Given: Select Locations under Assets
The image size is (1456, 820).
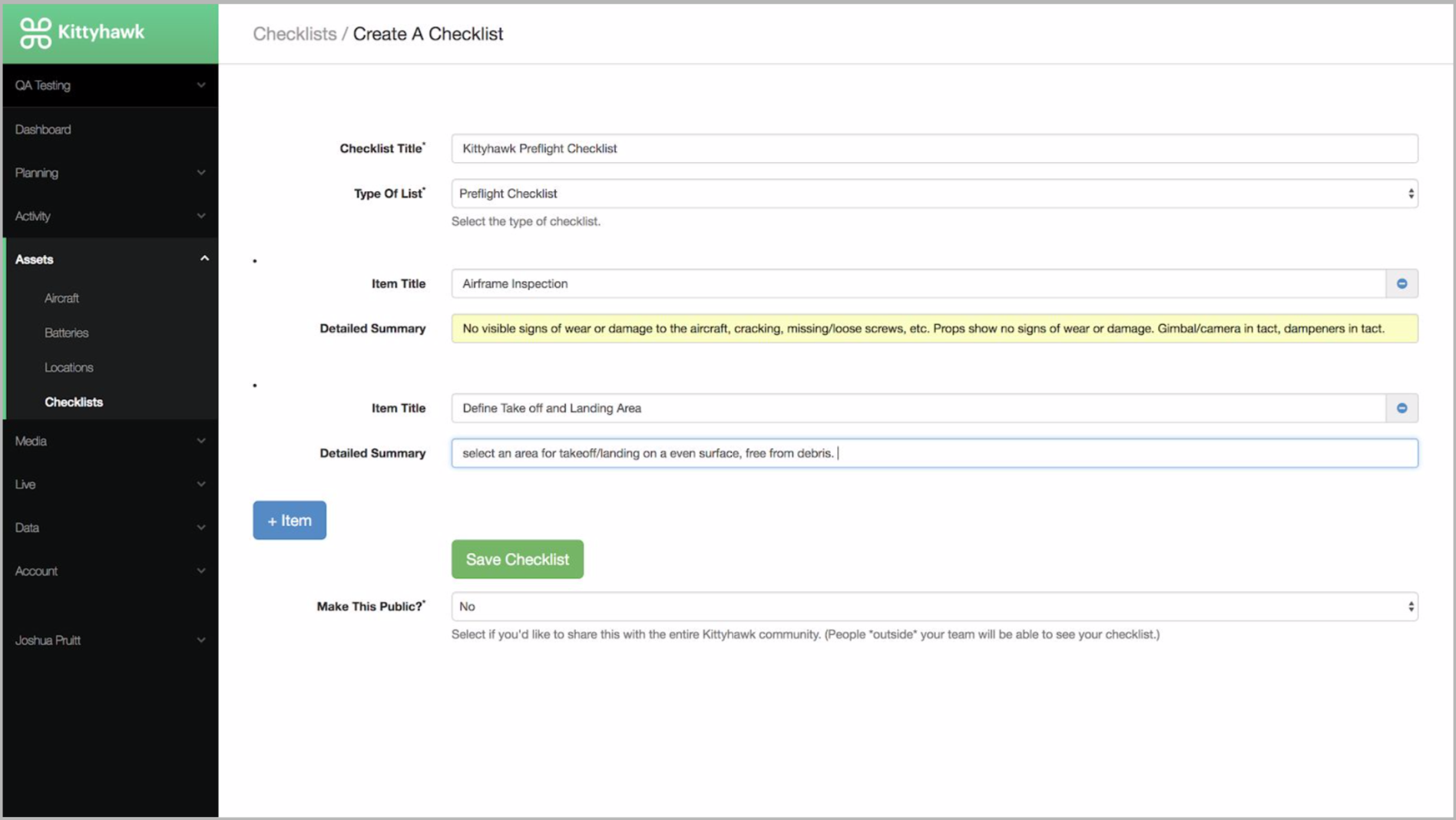Looking at the screenshot, I should coord(69,367).
